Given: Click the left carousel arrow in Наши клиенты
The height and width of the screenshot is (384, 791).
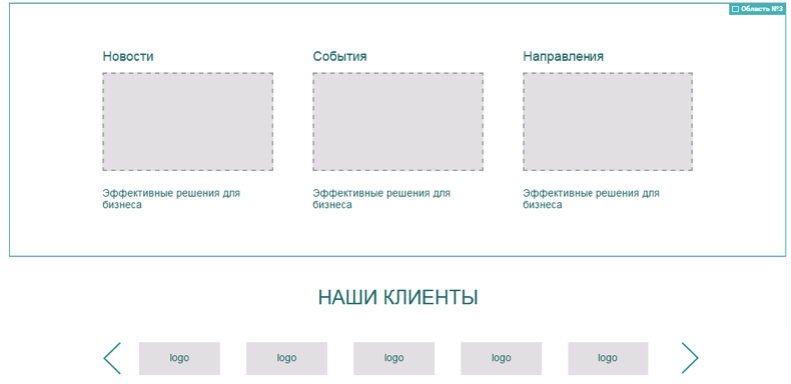Looking at the screenshot, I should pyautogui.click(x=112, y=358).
